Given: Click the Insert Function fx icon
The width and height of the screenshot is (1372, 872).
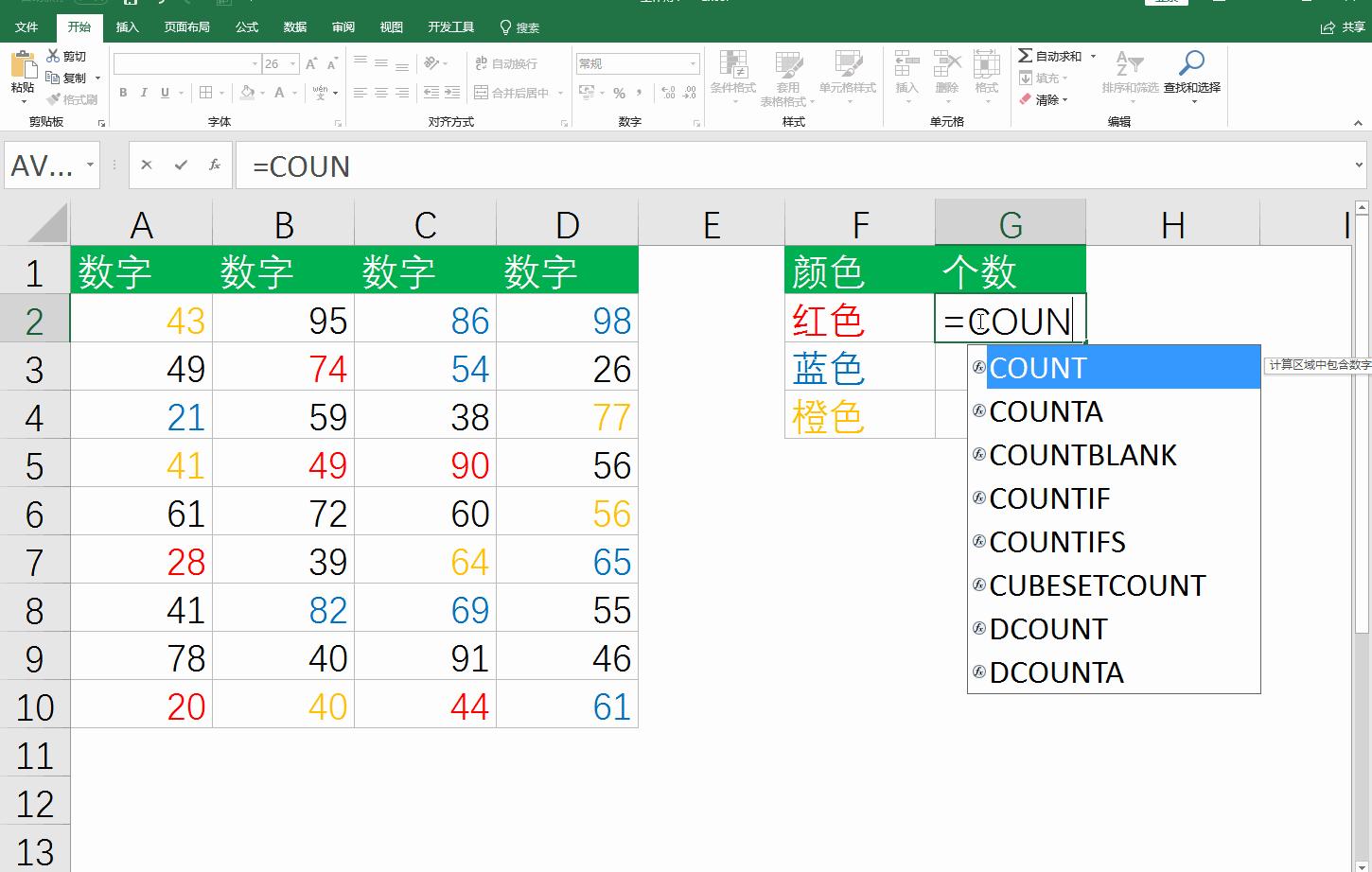Looking at the screenshot, I should 213,165.
